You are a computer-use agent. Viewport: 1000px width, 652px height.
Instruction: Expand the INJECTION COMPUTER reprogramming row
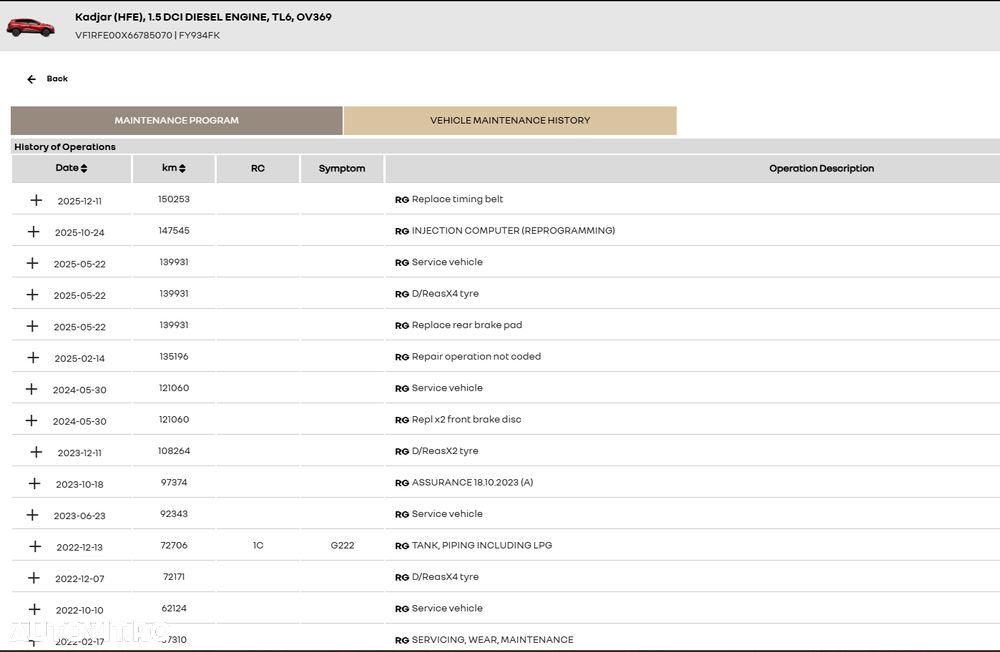[33, 232]
